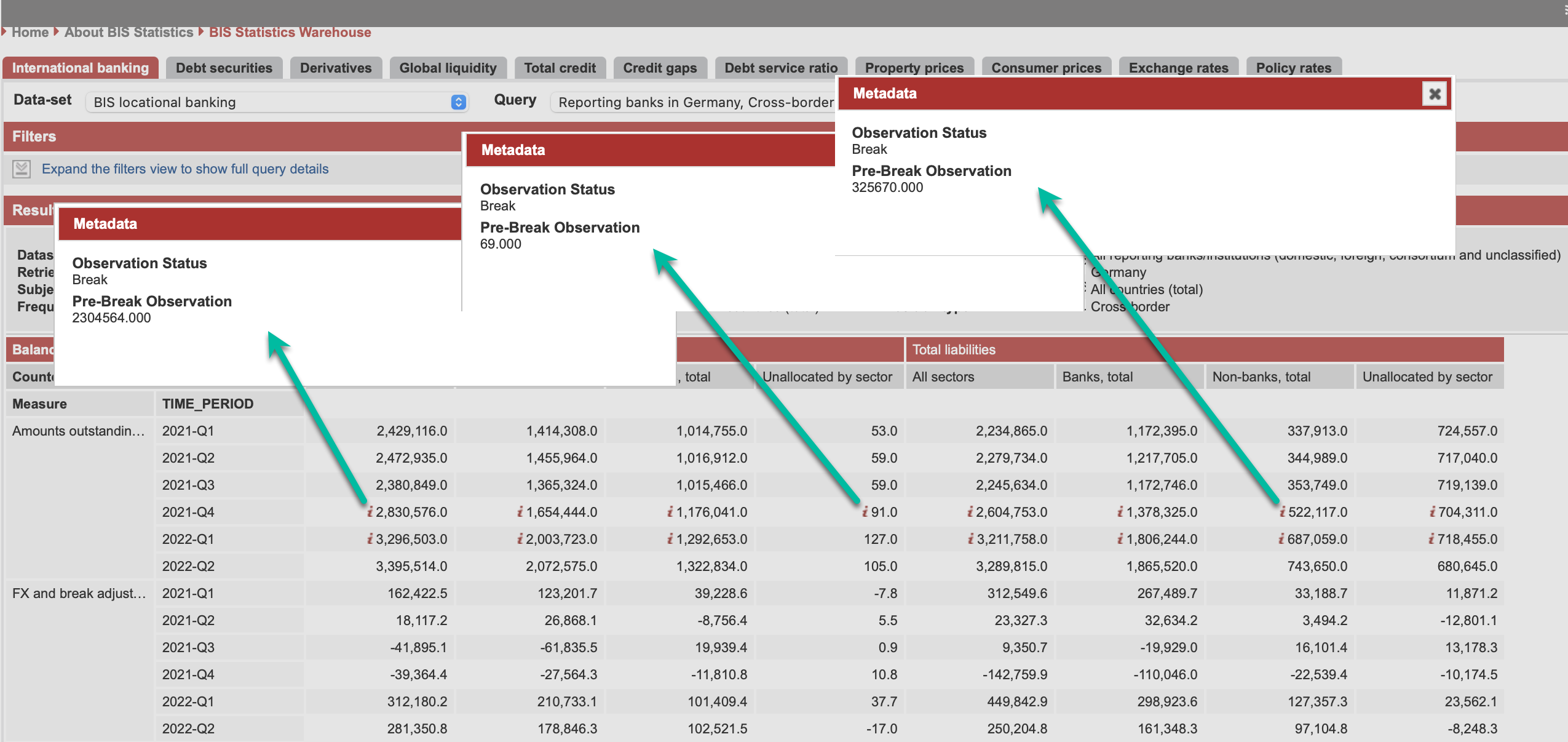Click info icon beside 2,830,576.0 value
Viewport: 1568px width, 742px height.
[370, 512]
